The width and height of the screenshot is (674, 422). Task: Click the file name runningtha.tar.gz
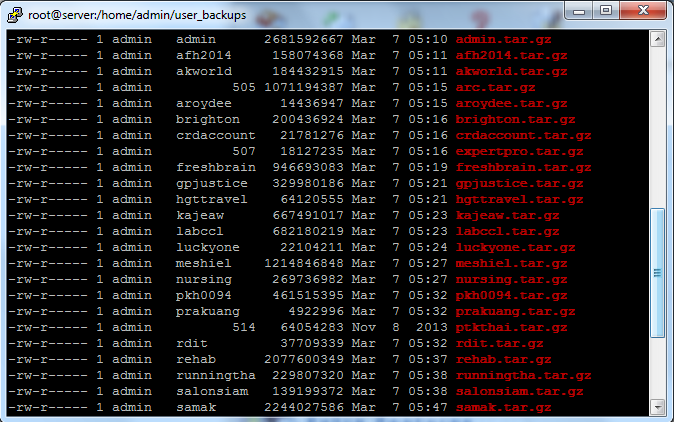523,376
